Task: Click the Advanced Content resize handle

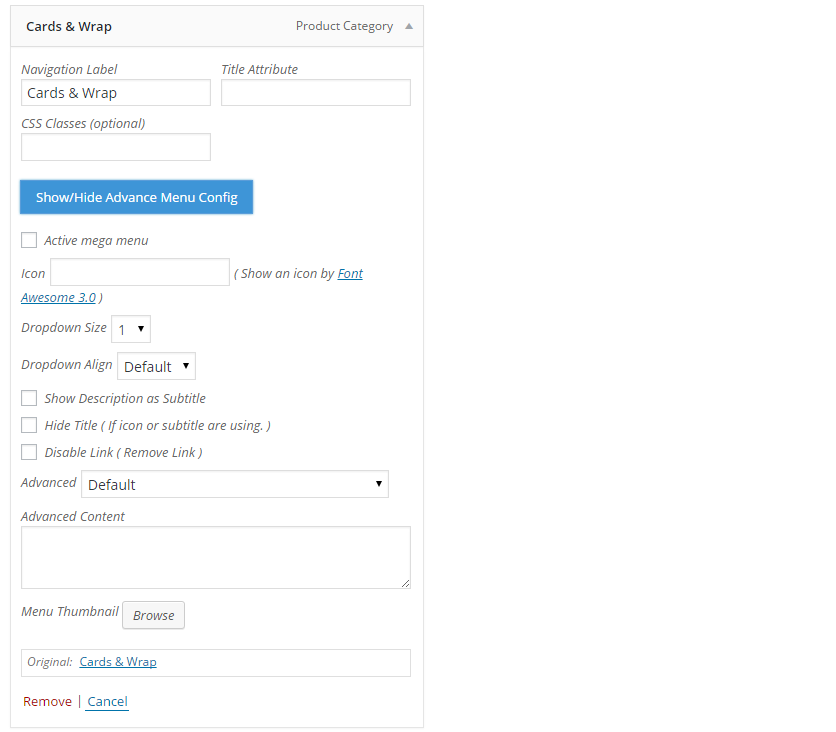Action: [x=406, y=584]
